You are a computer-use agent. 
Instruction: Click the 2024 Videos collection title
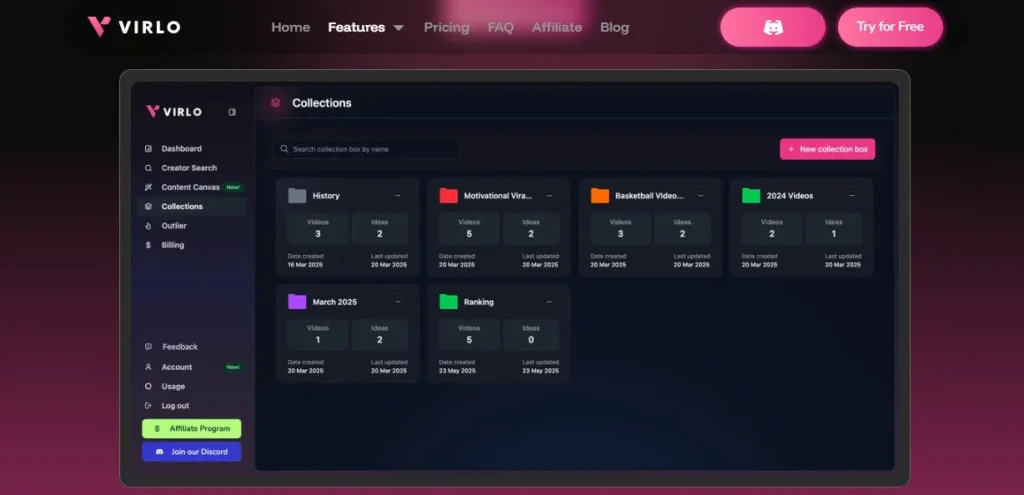(x=790, y=196)
